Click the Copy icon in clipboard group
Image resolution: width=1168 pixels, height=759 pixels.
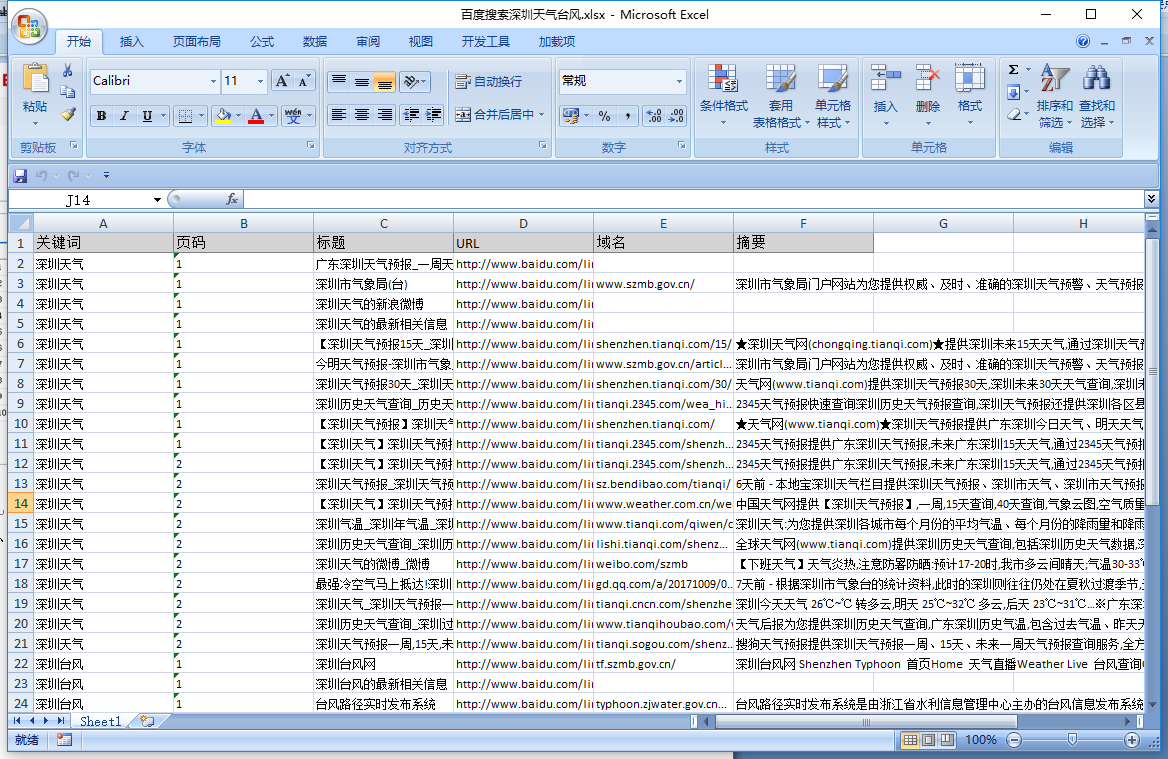click(68, 92)
